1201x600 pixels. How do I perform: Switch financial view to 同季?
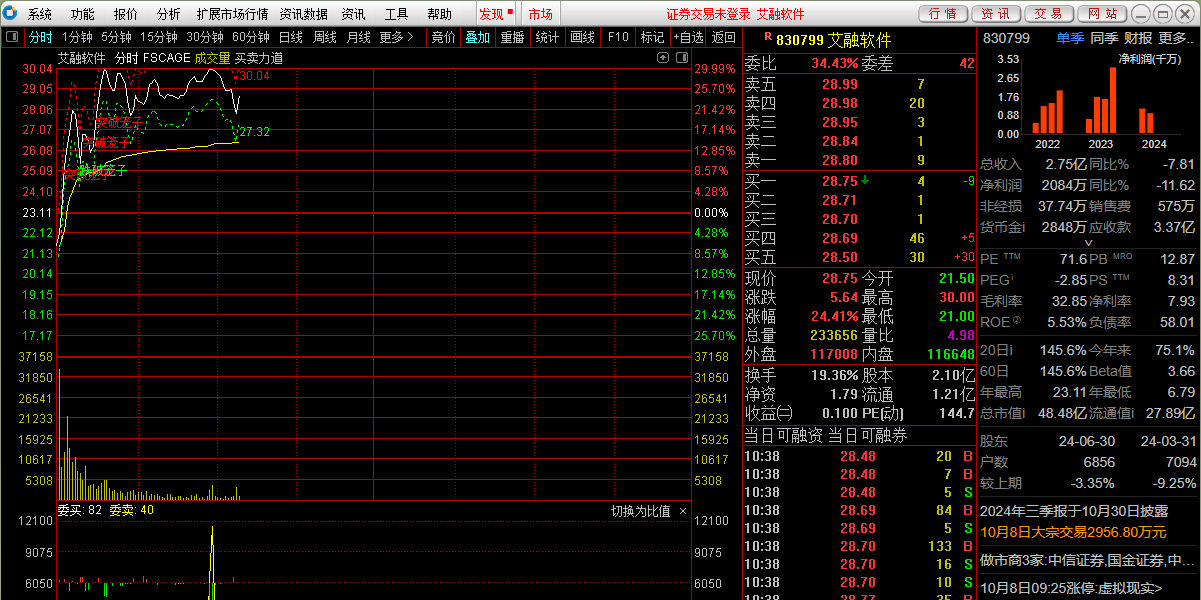click(1103, 38)
